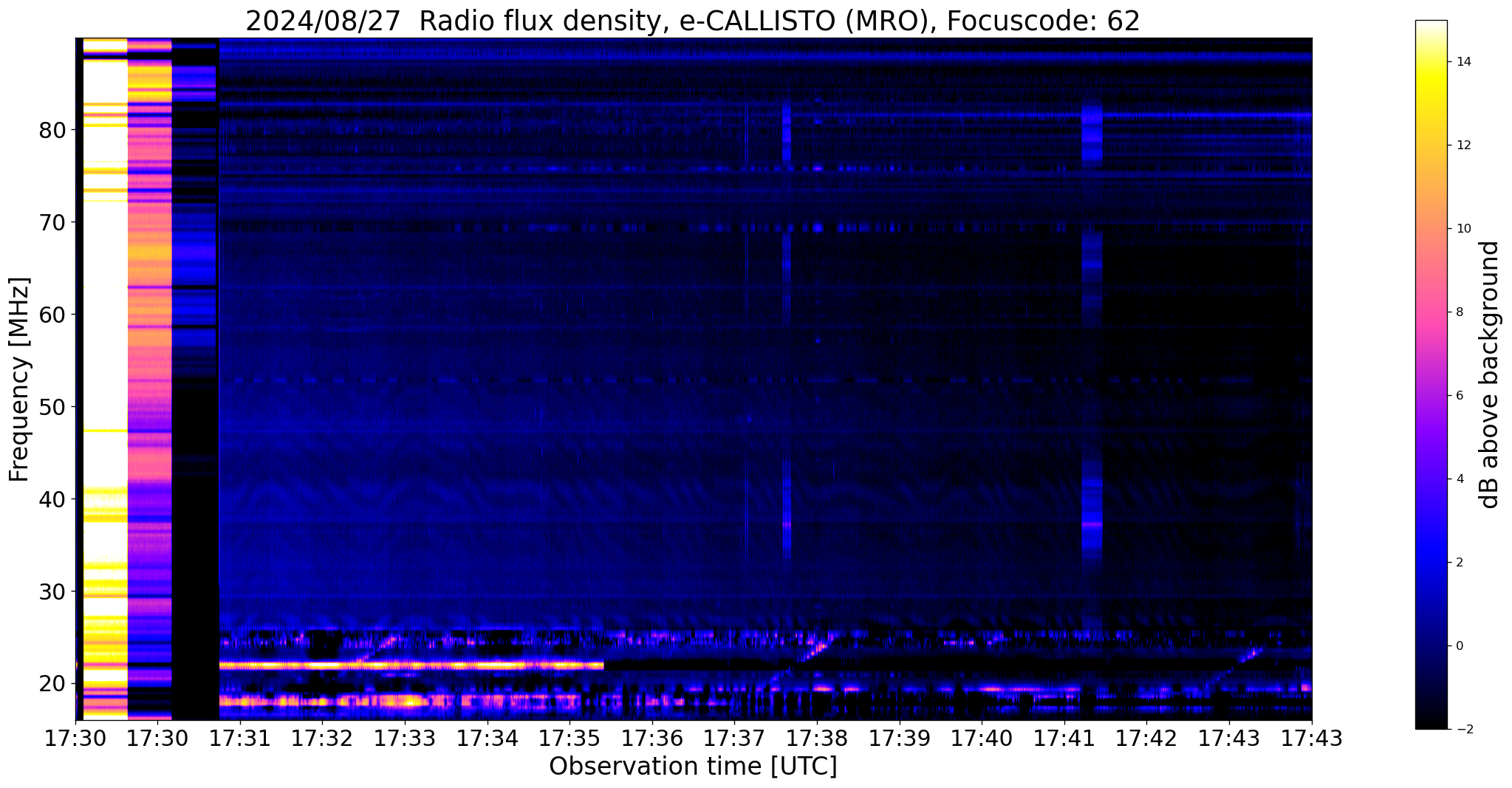Click the 40 MHz frequency tick label
1512x788 pixels.
coord(52,499)
